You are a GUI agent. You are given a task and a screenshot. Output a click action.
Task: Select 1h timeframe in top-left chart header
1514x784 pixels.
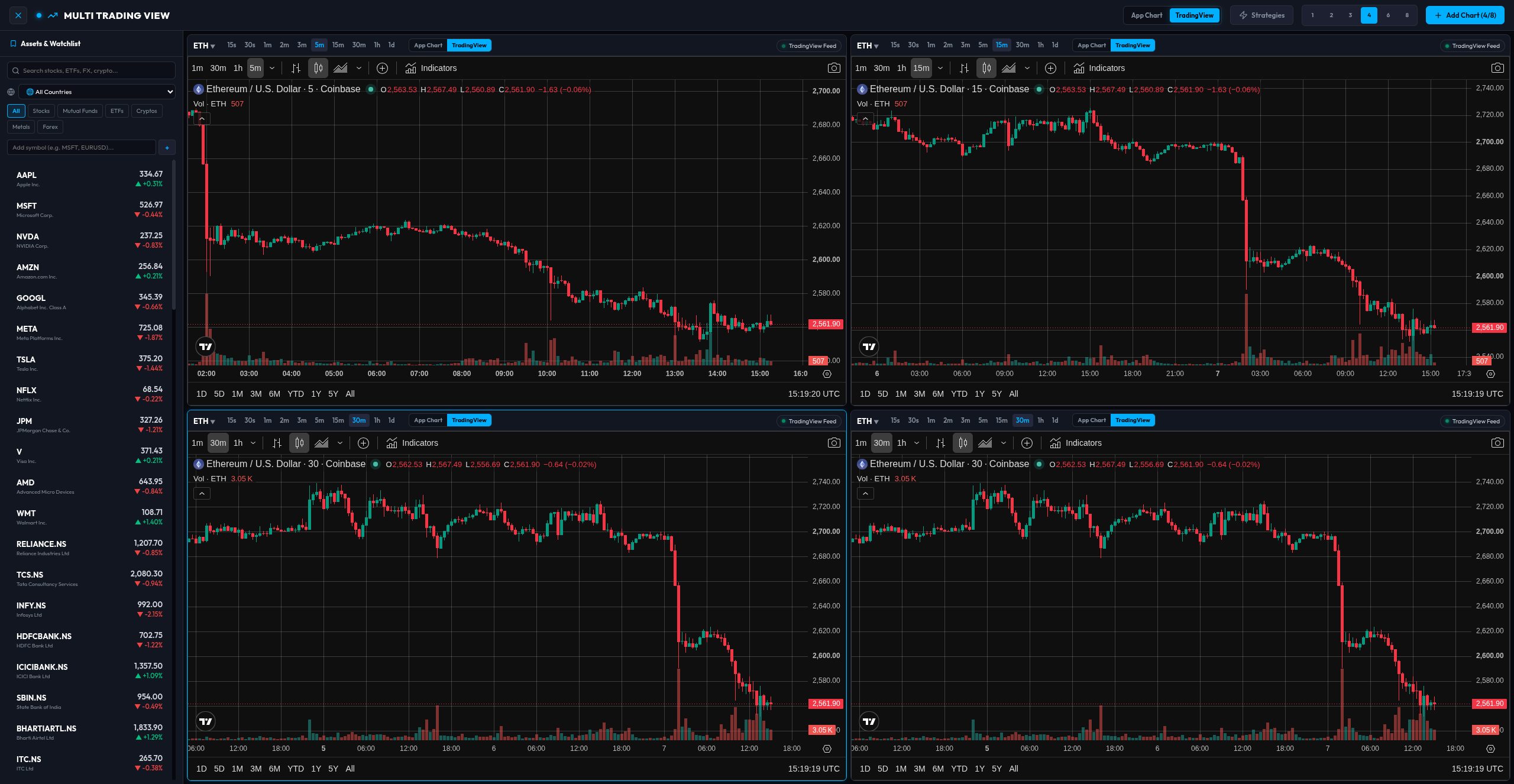tap(377, 46)
